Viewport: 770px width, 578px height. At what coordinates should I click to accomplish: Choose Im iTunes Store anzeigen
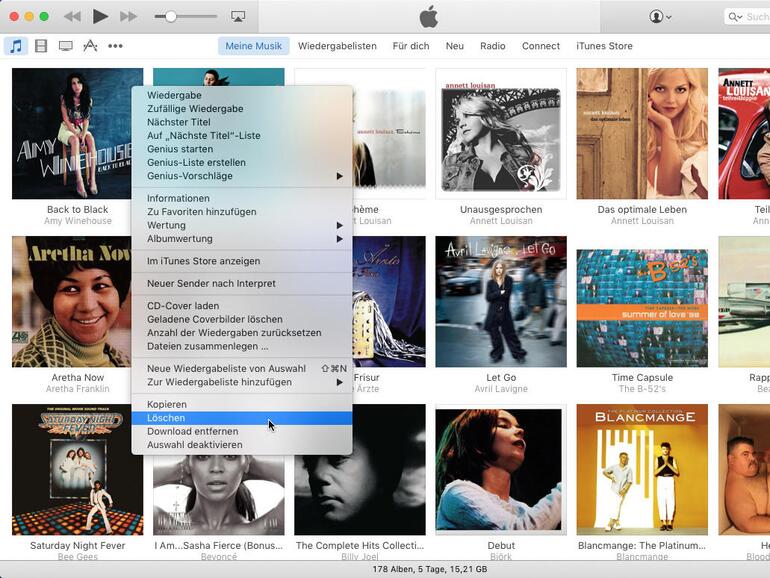point(242,261)
